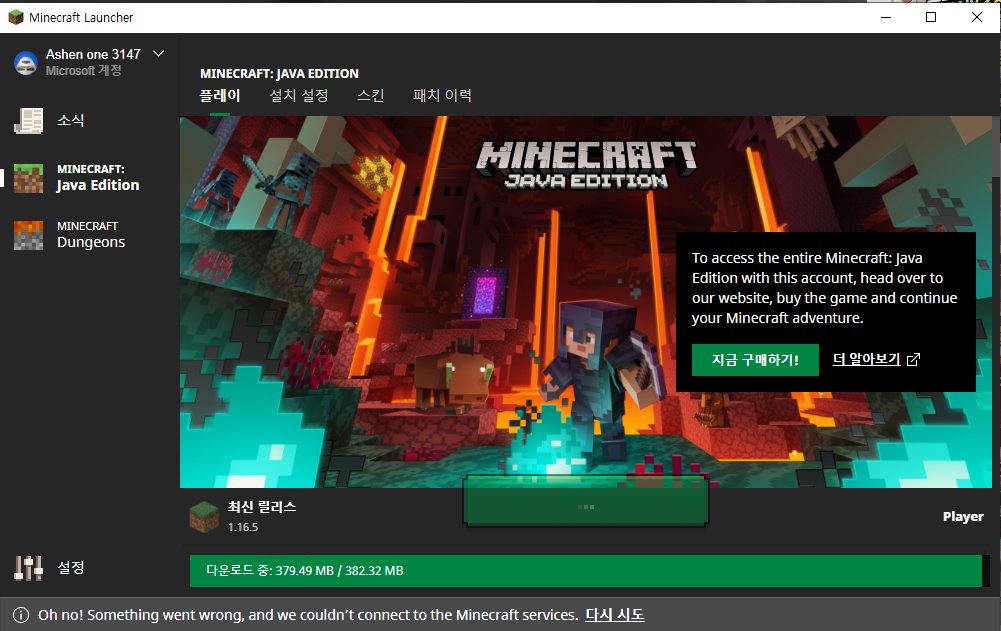Image resolution: width=1001 pixels, height=631 pixels.
Task: Select the Minecraft Dungeons icon
Action: point(29,235)
